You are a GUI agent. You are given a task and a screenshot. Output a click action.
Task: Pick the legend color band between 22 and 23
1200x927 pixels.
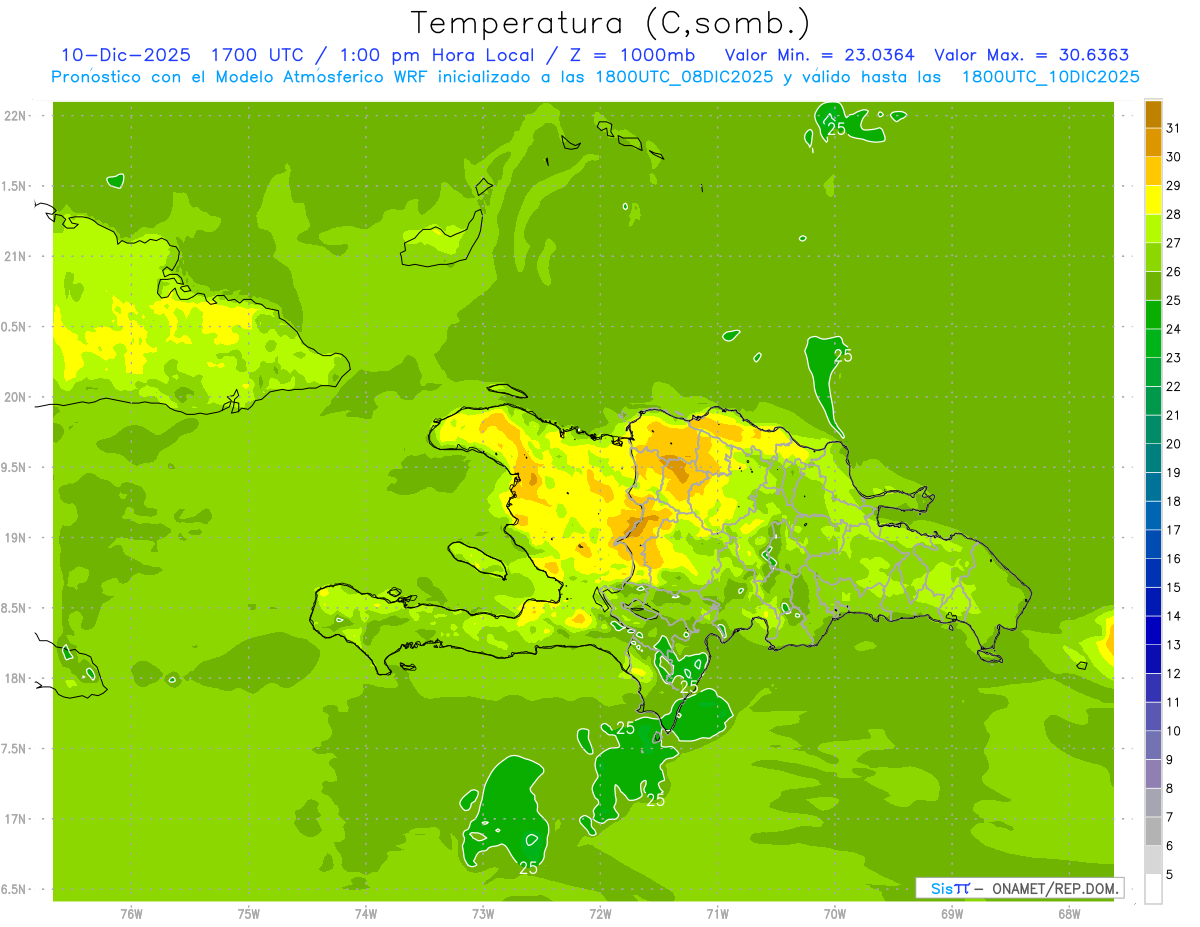pos(1153,372)
